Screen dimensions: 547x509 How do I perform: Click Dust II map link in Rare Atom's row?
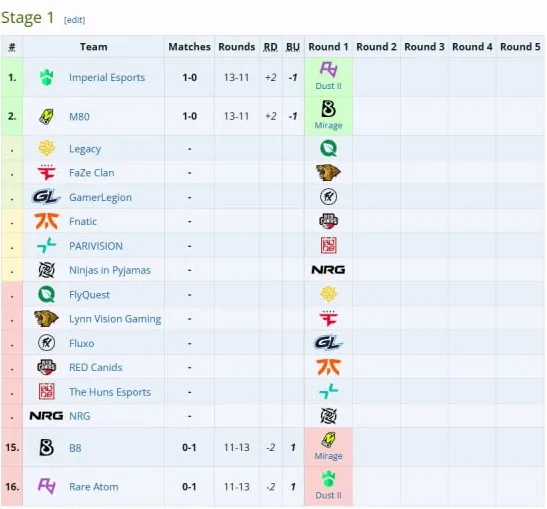(x=328, y=495)
